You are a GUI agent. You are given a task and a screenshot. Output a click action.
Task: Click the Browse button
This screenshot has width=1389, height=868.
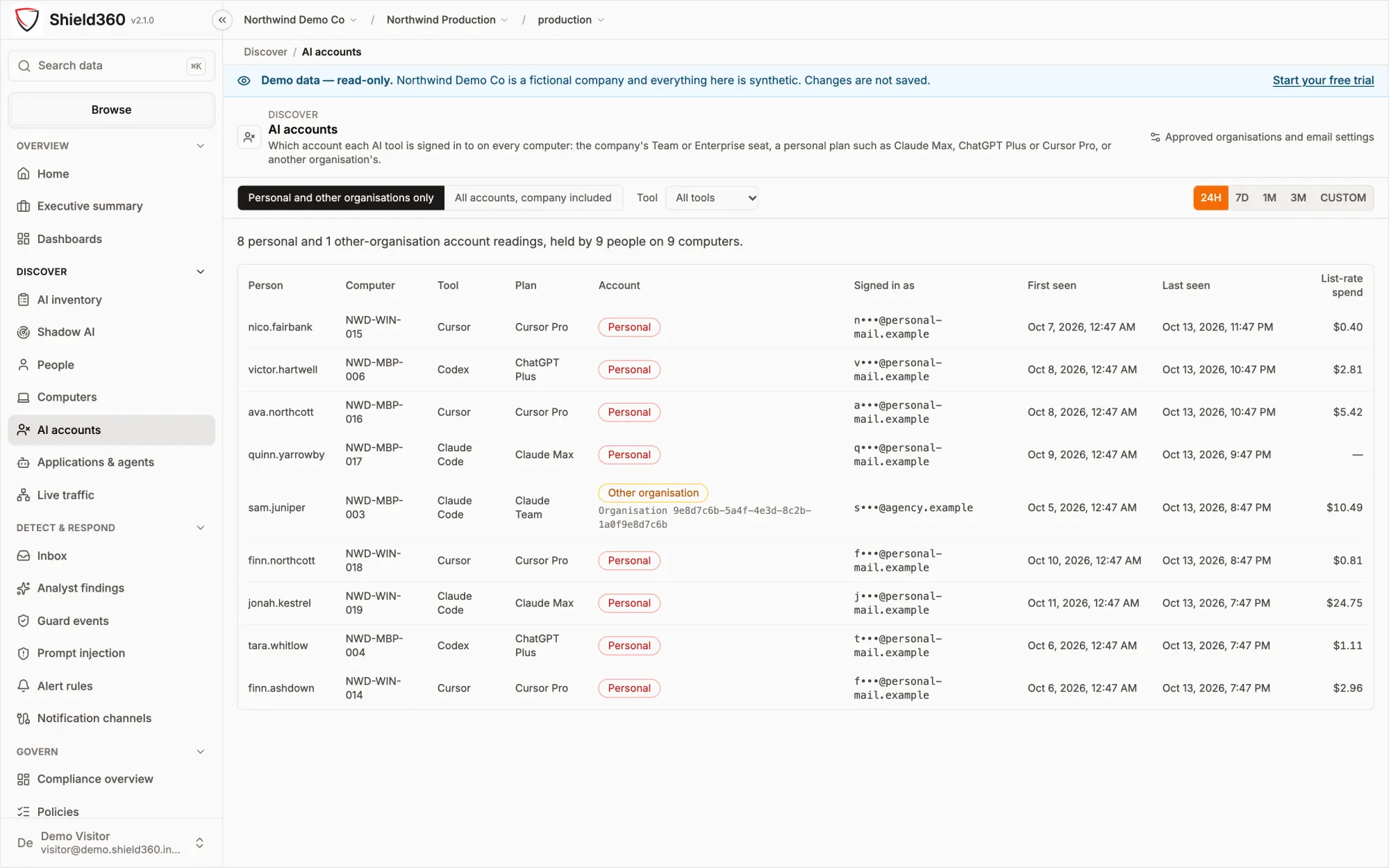coord(111,110)
